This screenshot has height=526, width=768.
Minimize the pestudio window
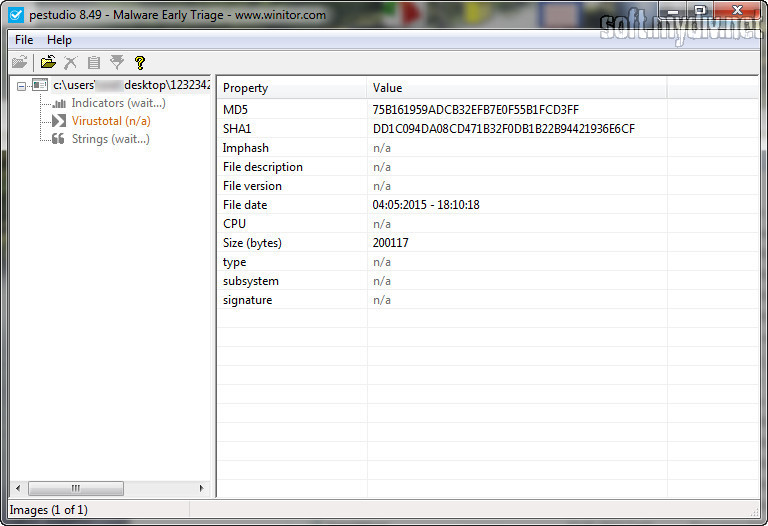coord(673,10)
